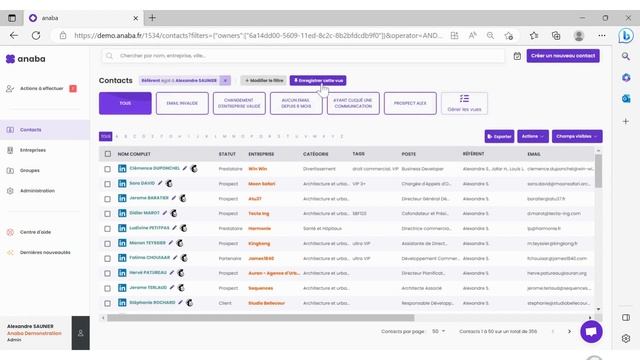The height and width of the screenshot is (360, 640).
Task: Click Mailchimp icon for Hervé PATUREAU
Action: [181, 273]
